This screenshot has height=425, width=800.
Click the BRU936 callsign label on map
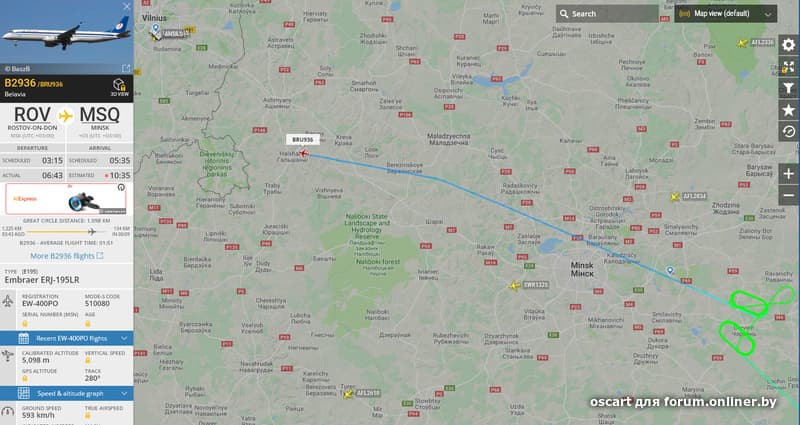coord(303,140)
